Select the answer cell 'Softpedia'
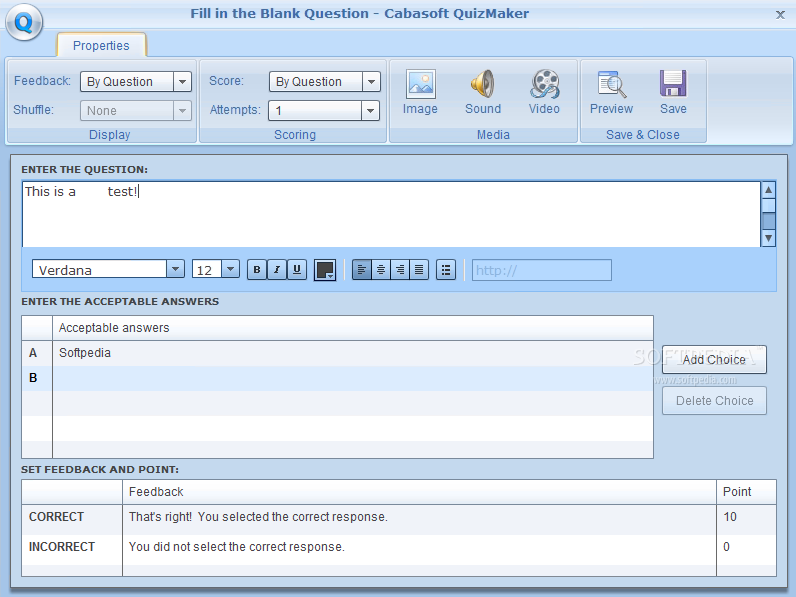 tap(353, 353)
